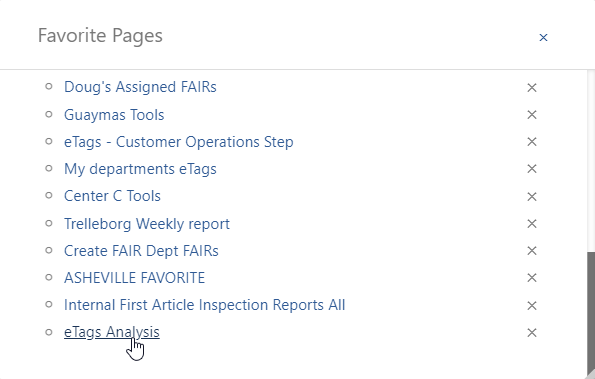Open the Guaymas Tools link
This screenshot has height=379, width=595.
(x=114, y=115)
